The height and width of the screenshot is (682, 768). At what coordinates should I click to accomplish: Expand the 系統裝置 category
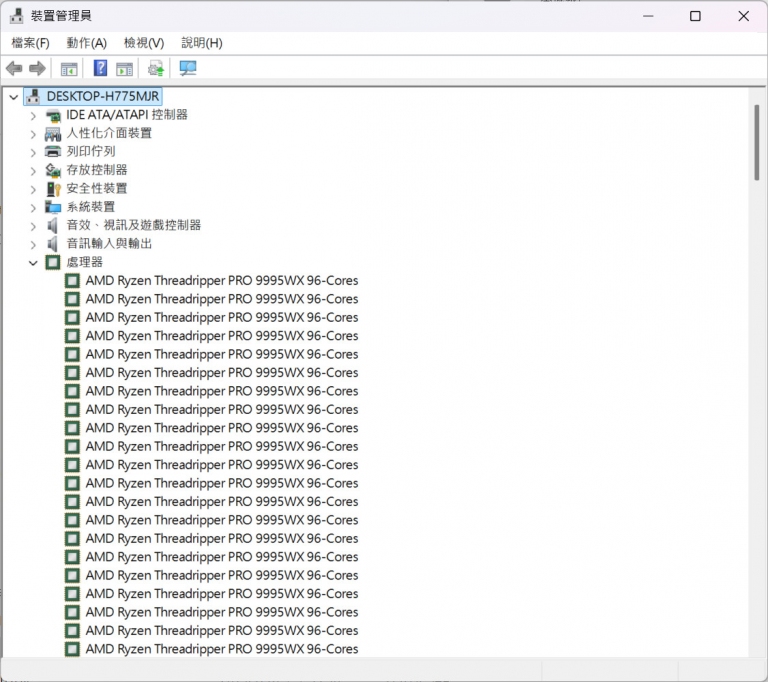(32, 207)
